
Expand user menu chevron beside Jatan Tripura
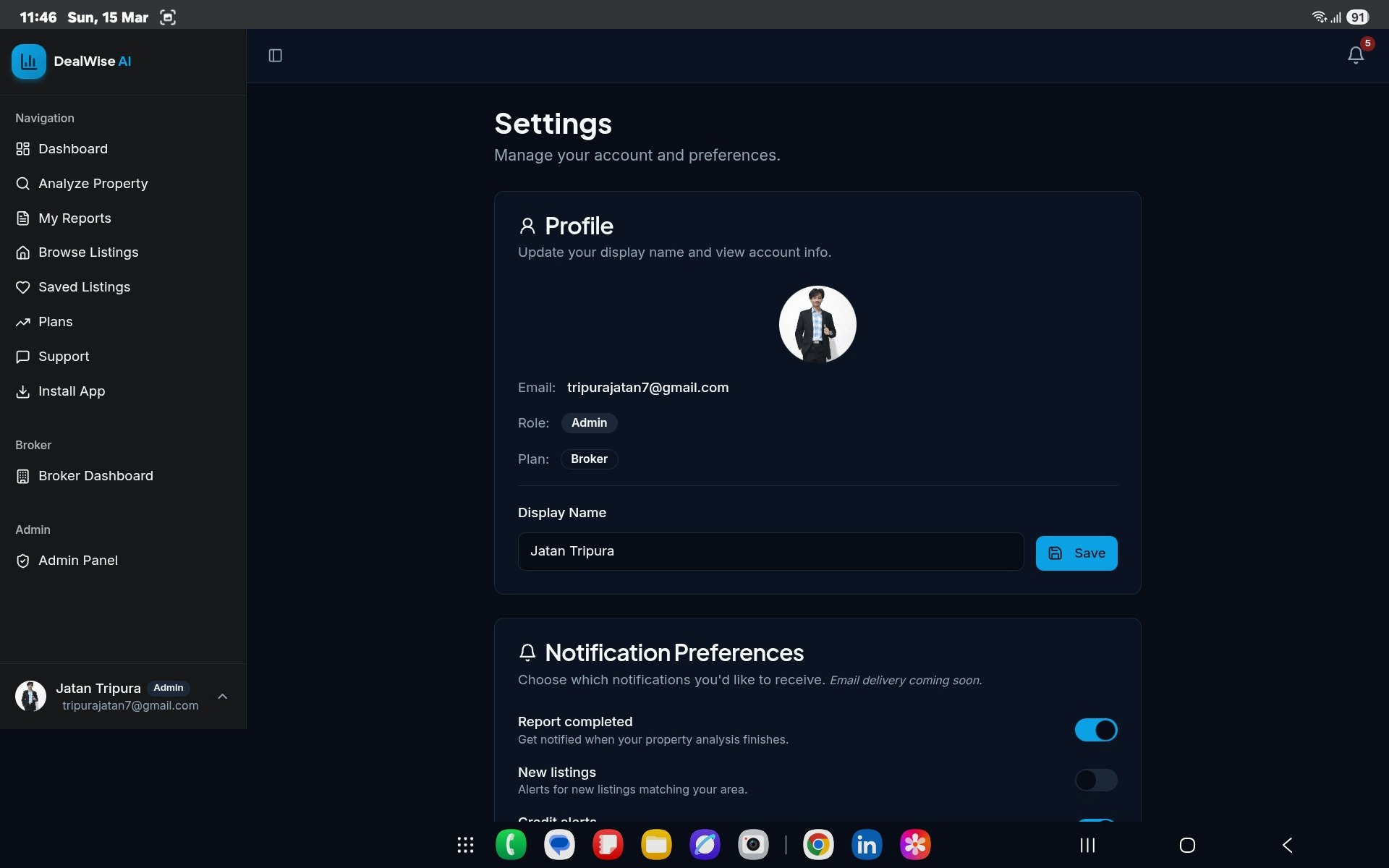[x=223, y=696]
